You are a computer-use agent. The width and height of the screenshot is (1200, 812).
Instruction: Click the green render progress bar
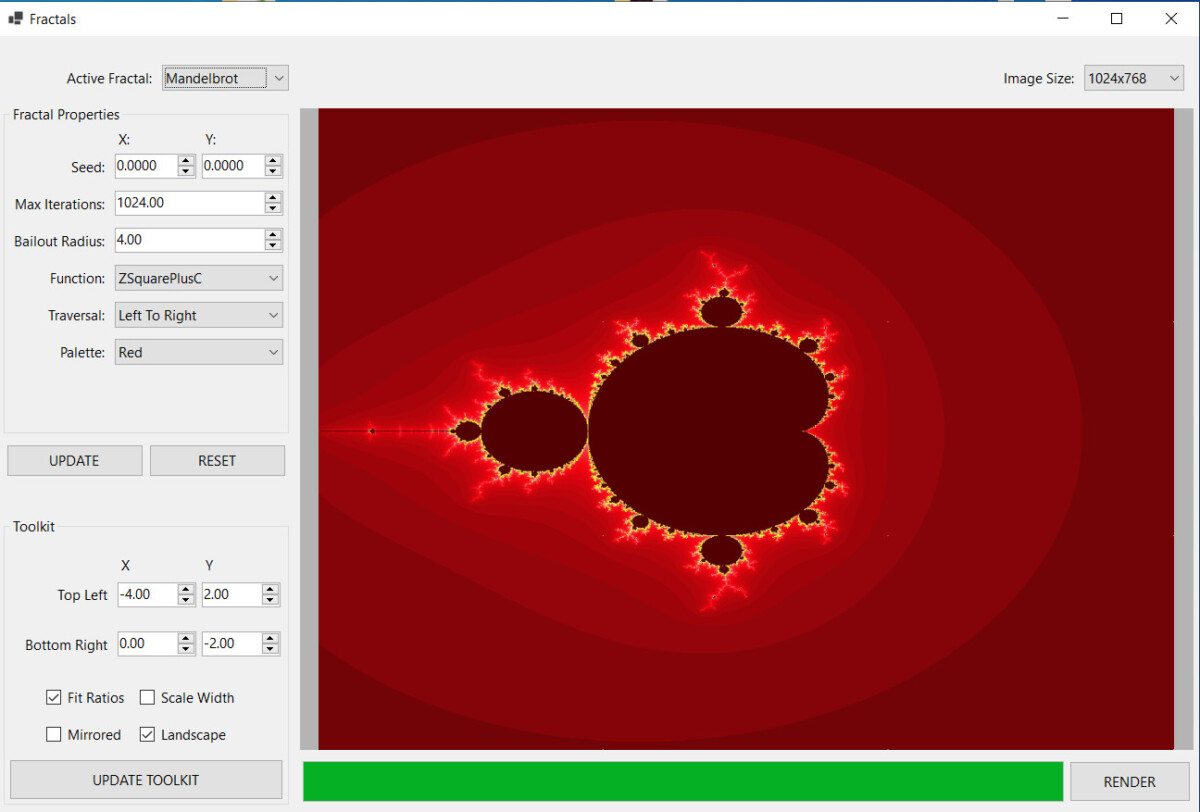683,781
